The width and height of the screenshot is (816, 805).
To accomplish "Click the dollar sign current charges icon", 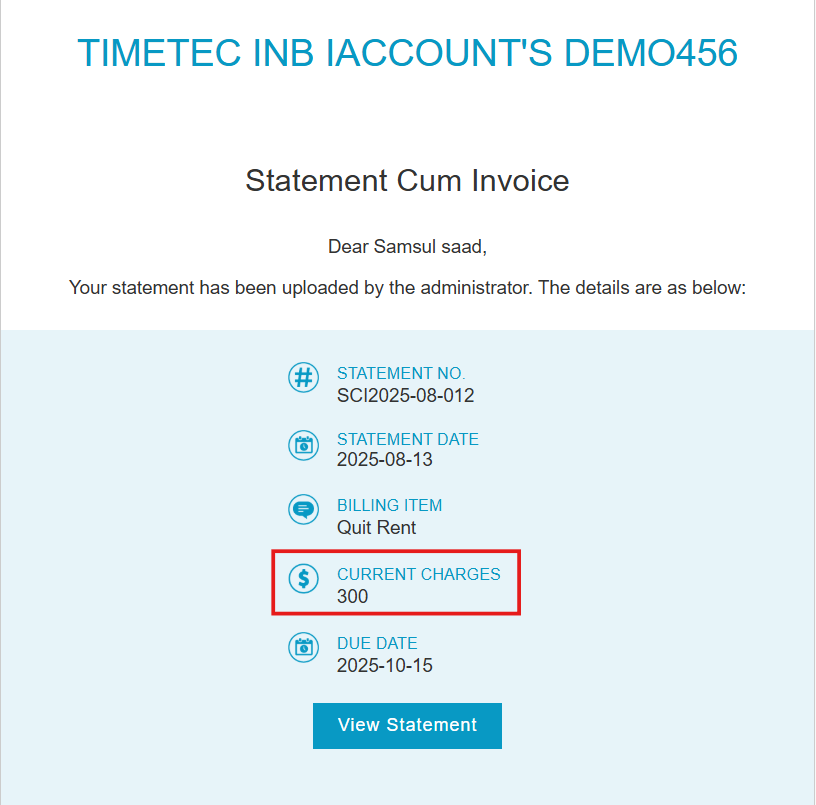I will click(303, 578).
